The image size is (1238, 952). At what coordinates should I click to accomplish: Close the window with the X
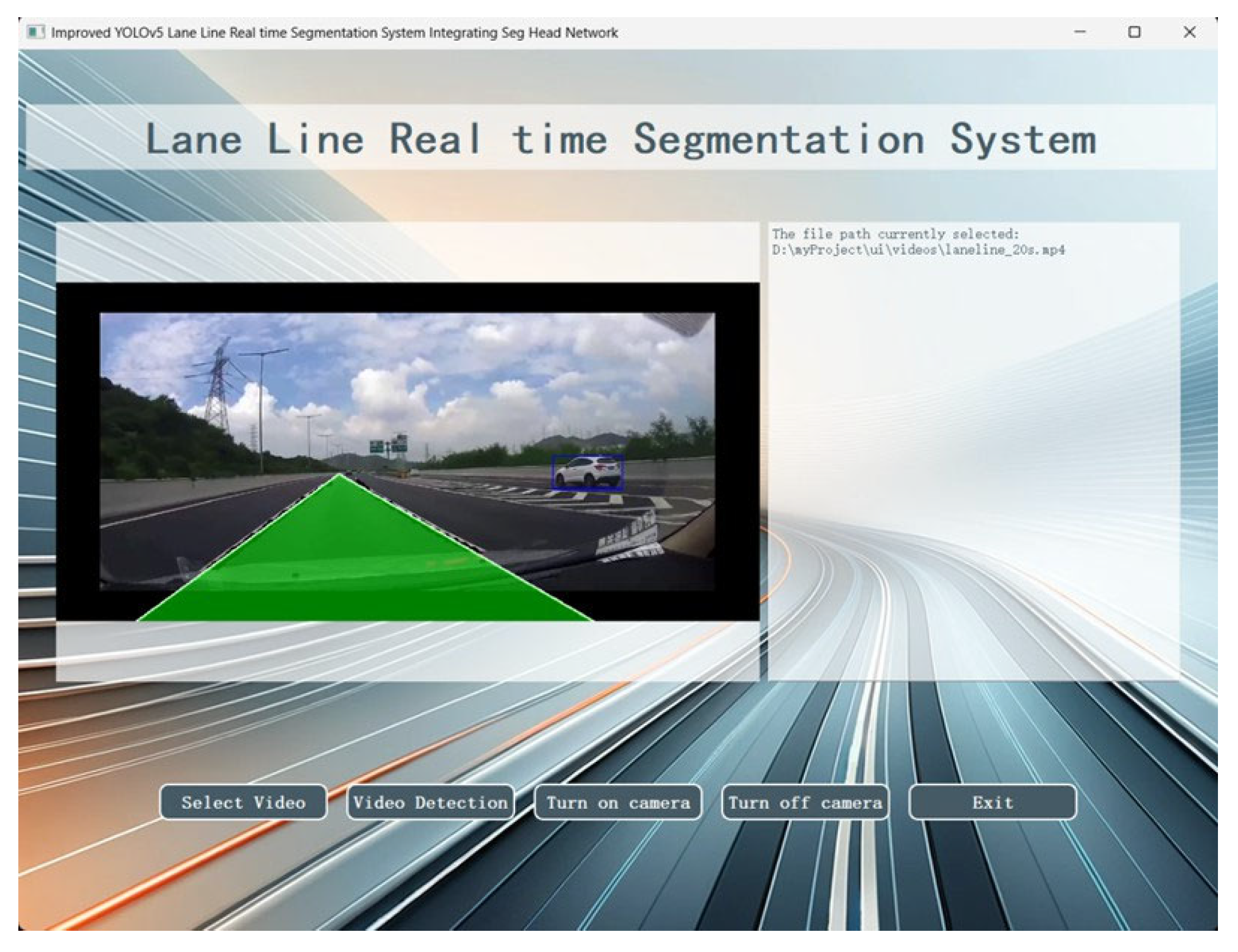[1189, 33]
